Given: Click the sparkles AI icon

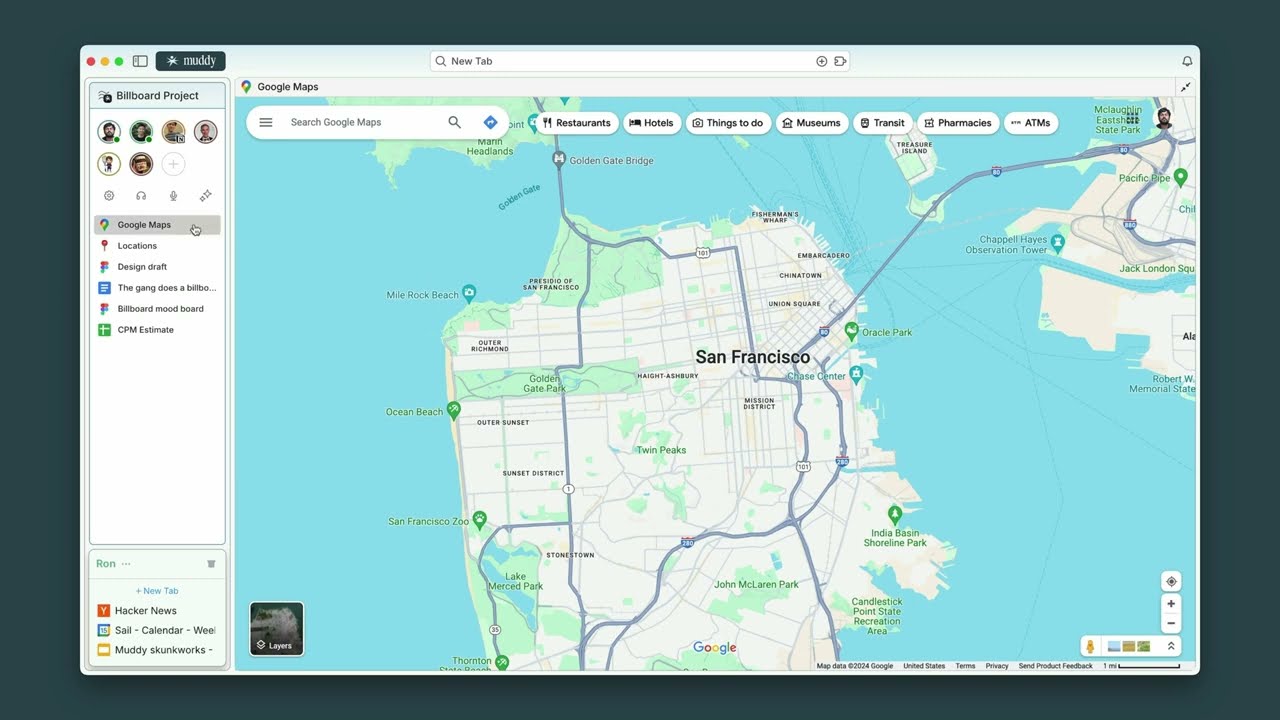Looking at the screenshot, I should pyautogui.click(x=206, y=196).
